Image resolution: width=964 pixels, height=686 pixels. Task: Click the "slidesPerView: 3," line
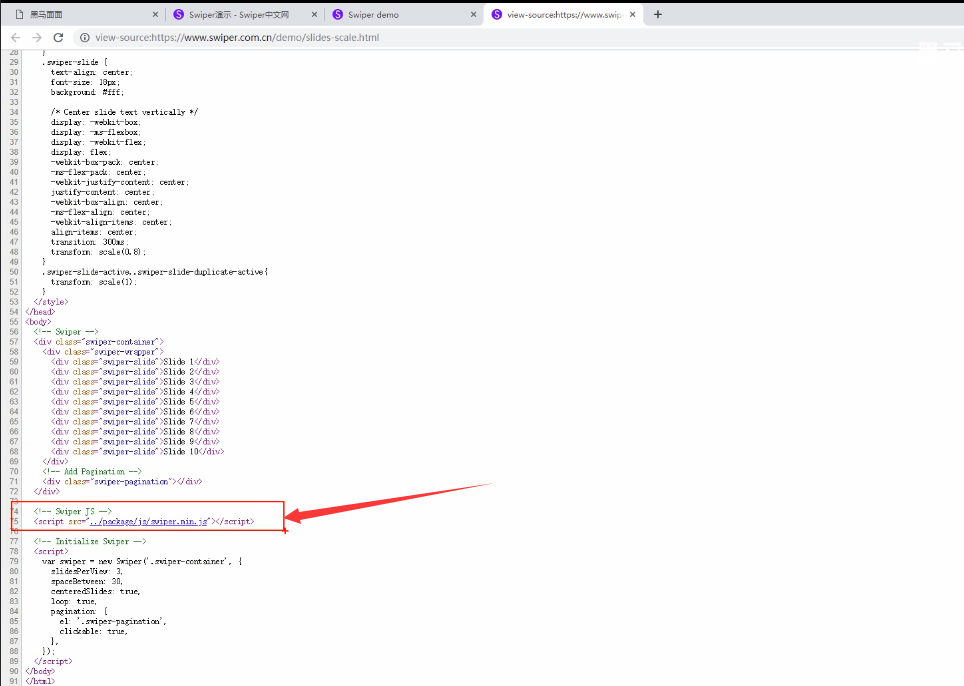coord(87,572)
